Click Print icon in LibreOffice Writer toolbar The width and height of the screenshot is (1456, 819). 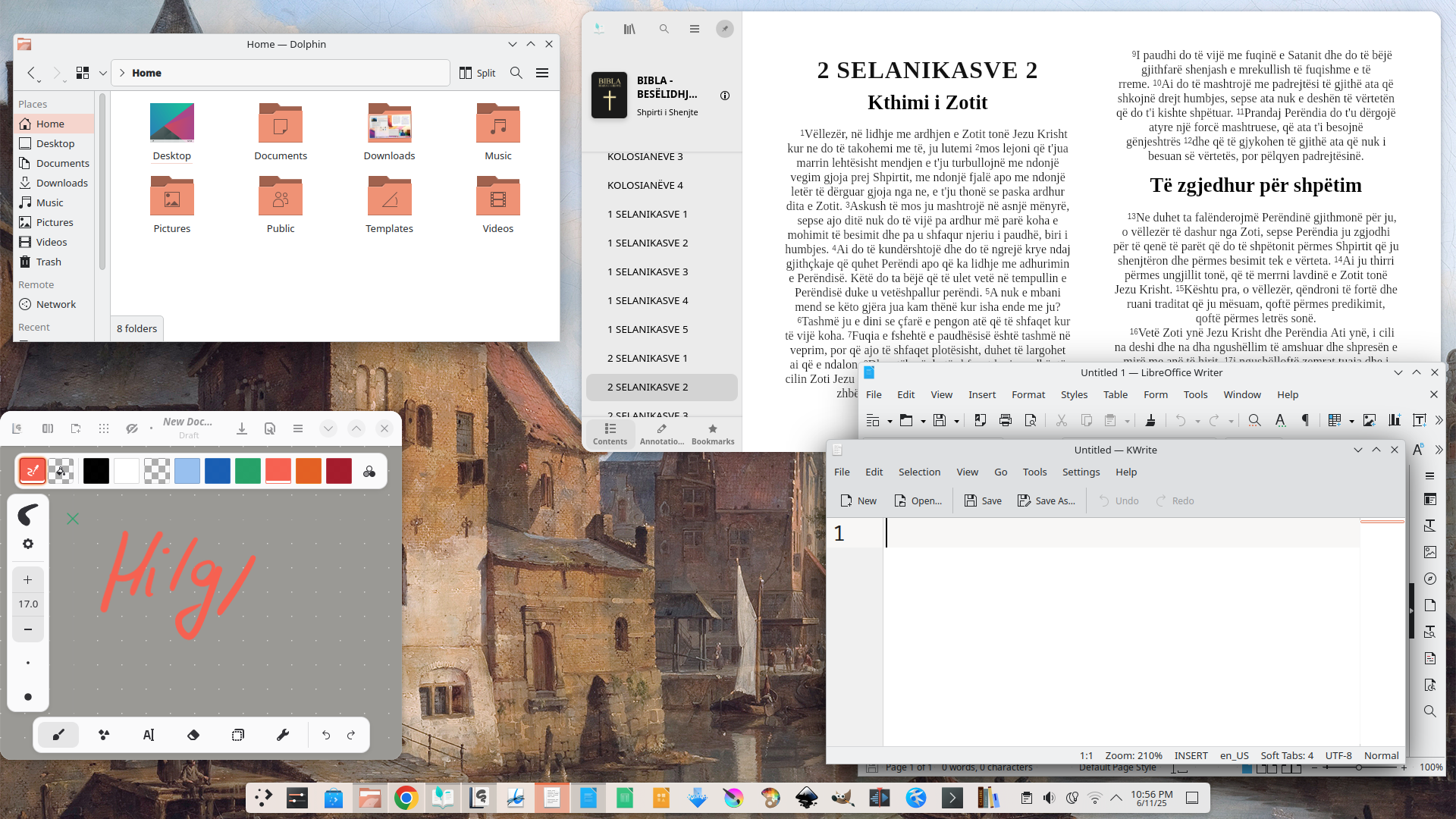point(1006,420)
